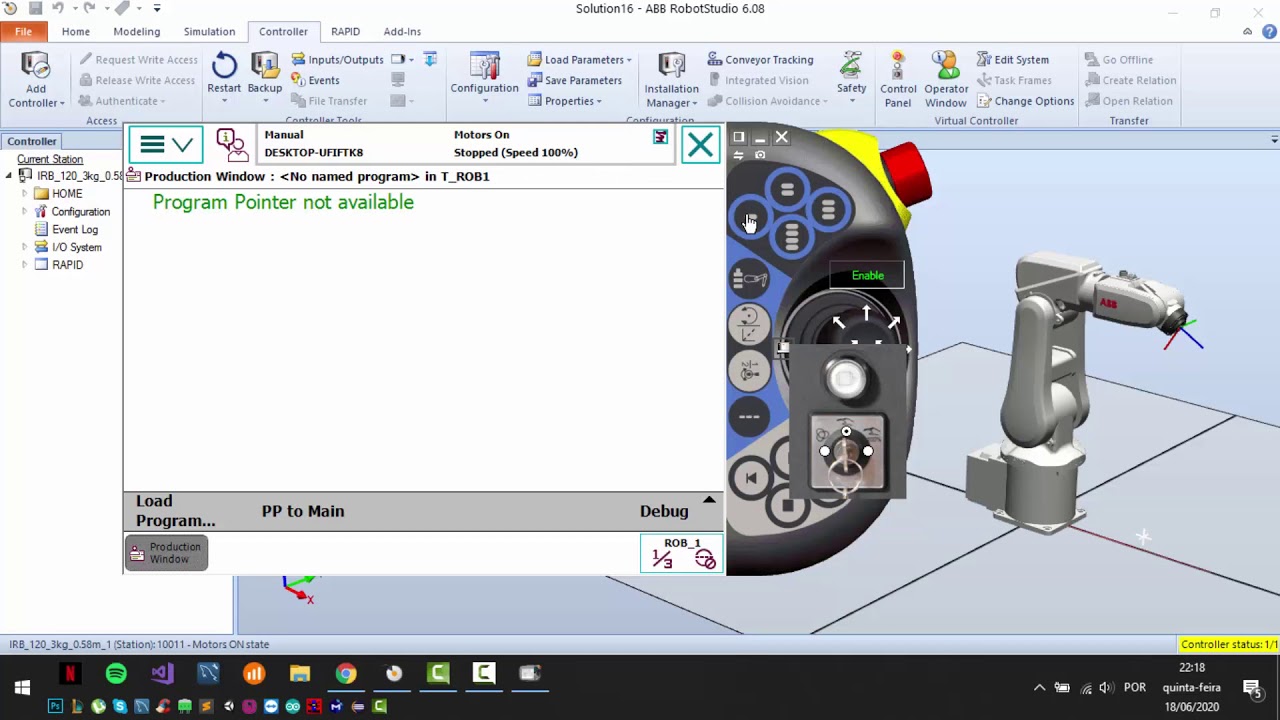Switch to the Modeling tab
Screen dimensions: 1280x720
coord(136,31)
